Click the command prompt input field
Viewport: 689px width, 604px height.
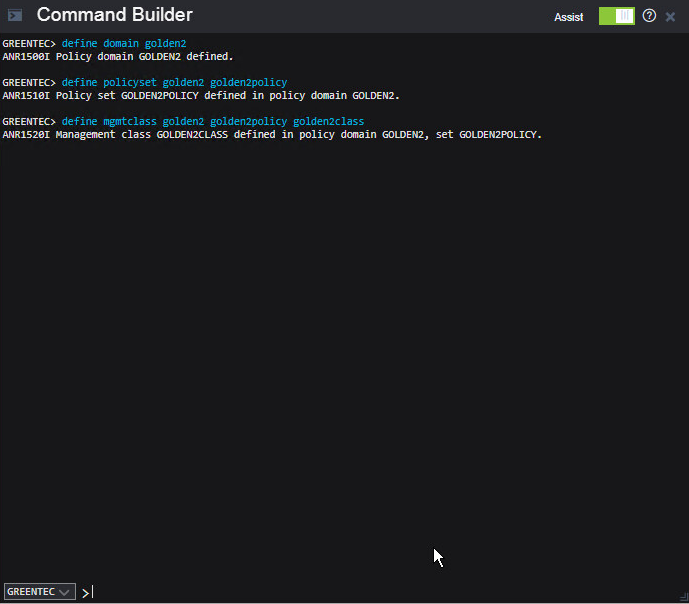(380, 591)
